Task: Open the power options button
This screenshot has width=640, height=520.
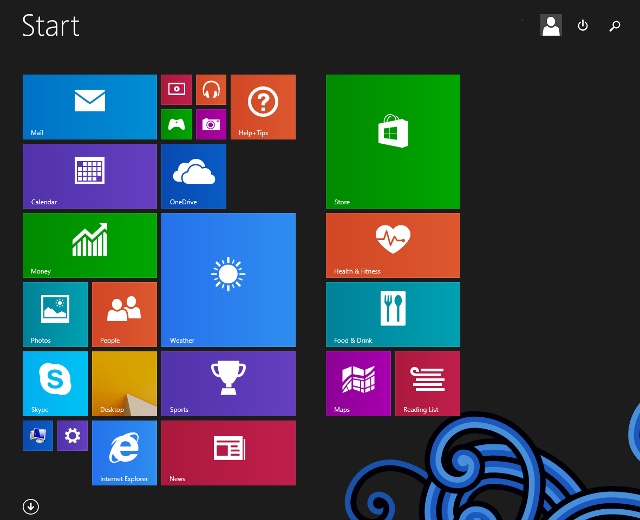Action: pyautogui.click(x=583, y=26)
